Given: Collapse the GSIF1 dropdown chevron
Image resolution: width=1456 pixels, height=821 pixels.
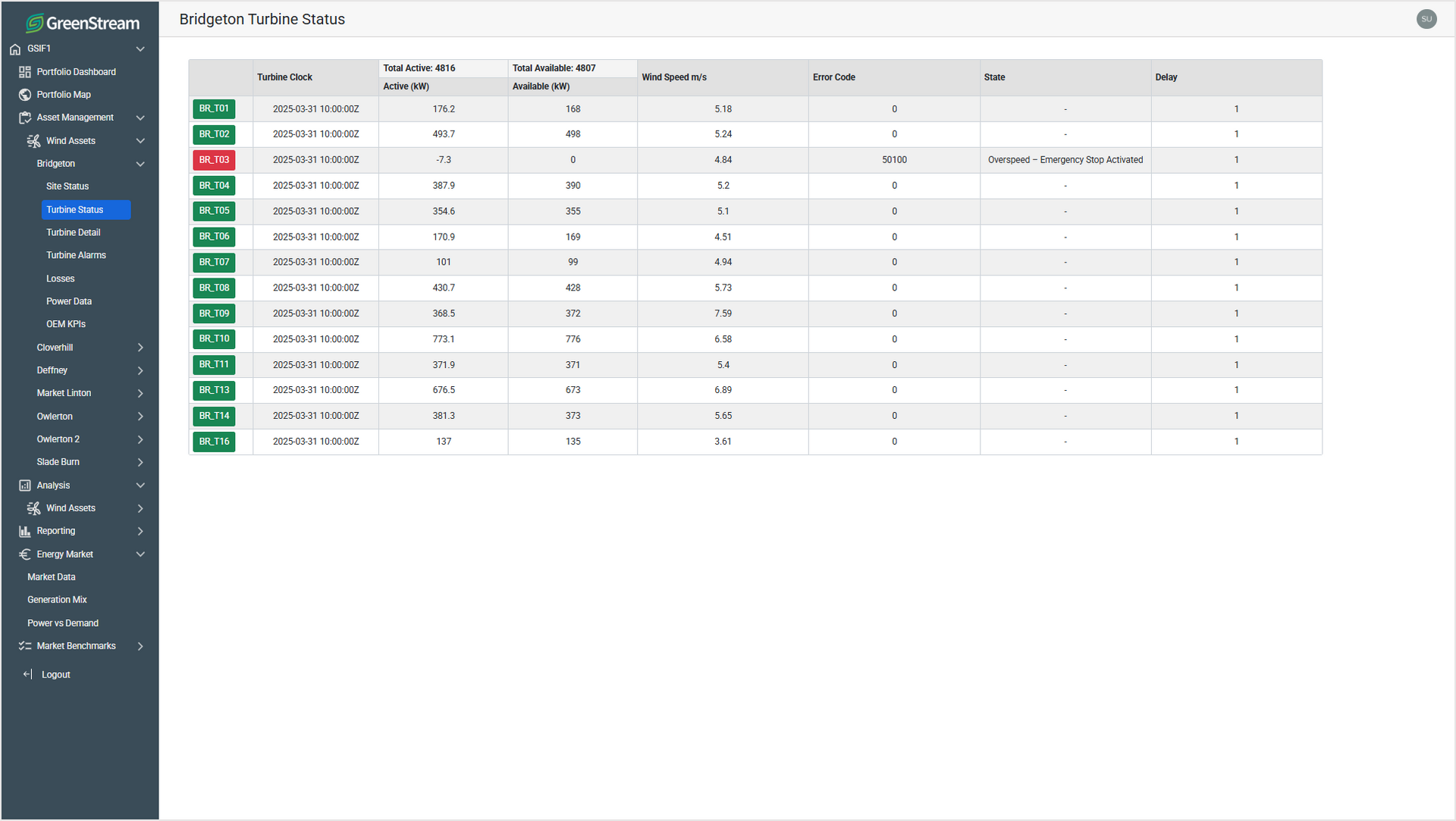Looking at the screenshot, I should (140, 49).
